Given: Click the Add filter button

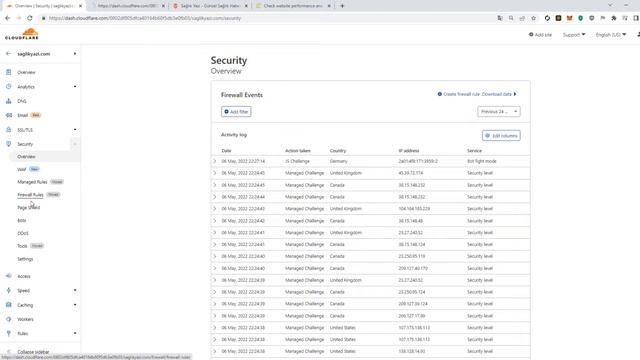Looking at the screenshot, I should 236,112.
